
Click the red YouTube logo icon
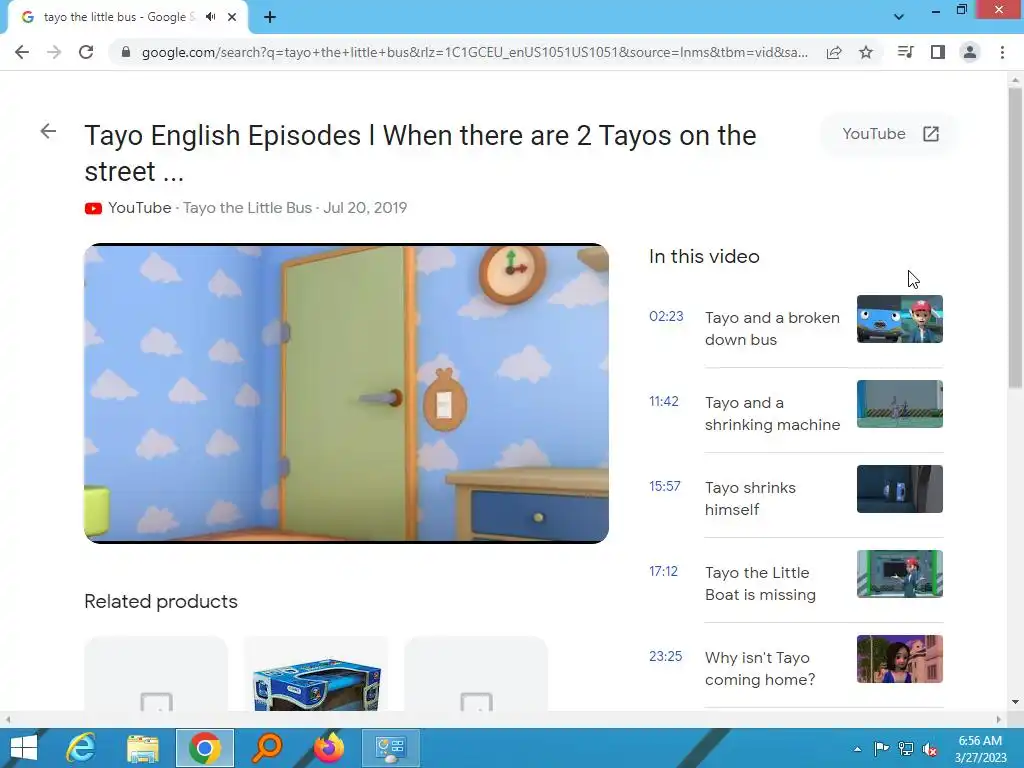[x=93, y=208]
